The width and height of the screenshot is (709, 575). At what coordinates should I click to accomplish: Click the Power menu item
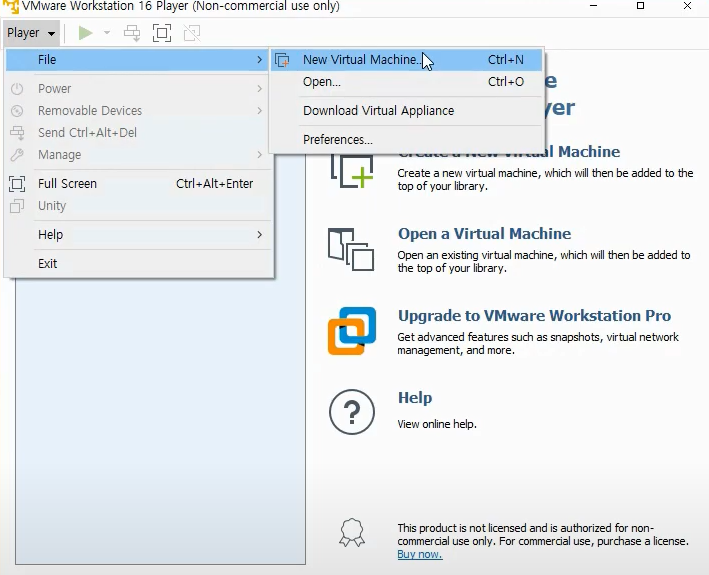138,89
